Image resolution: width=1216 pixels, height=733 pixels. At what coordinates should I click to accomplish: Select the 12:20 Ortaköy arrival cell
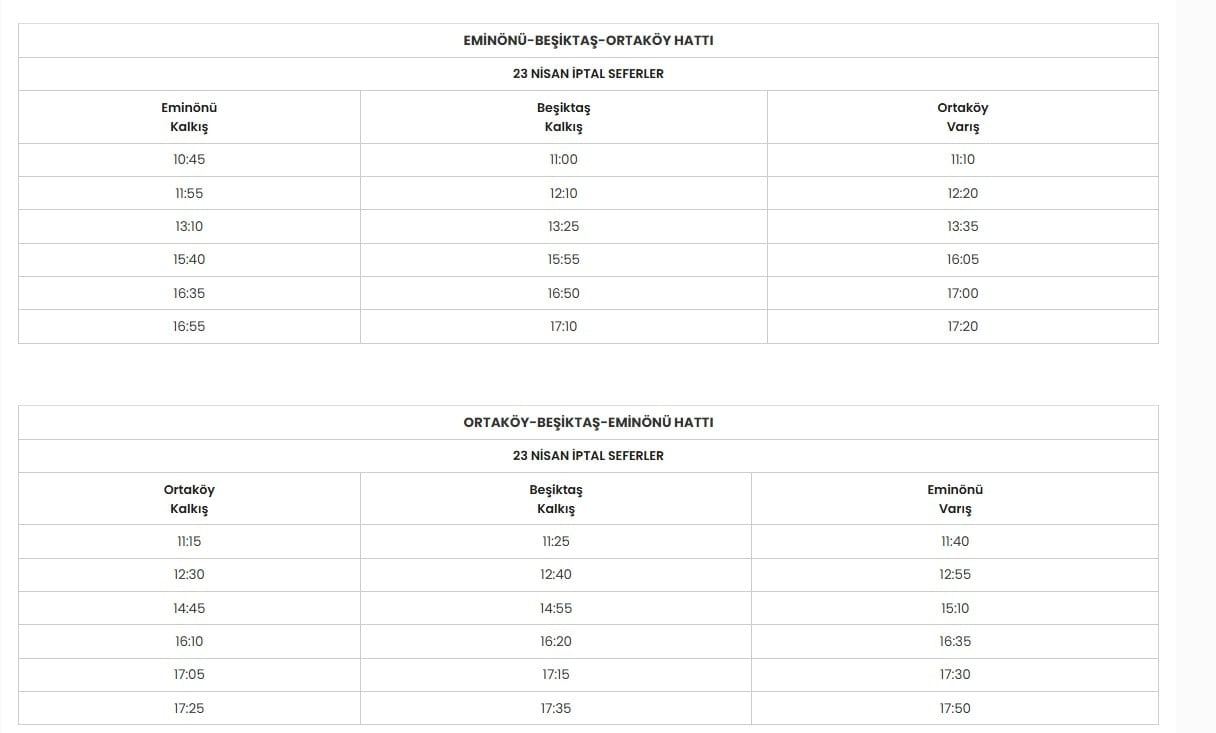click(x=962, y=193)
